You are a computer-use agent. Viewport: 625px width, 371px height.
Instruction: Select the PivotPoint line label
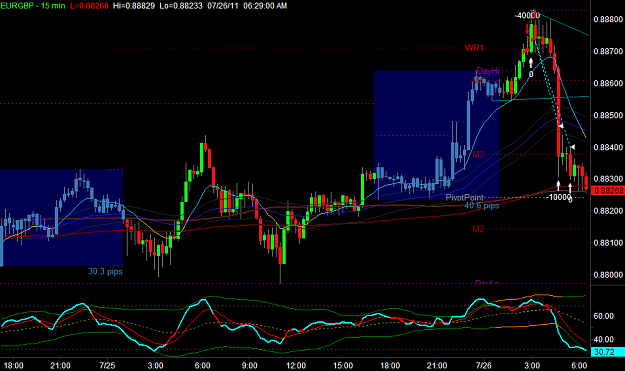pyautogui.click(x=464, y=197)
